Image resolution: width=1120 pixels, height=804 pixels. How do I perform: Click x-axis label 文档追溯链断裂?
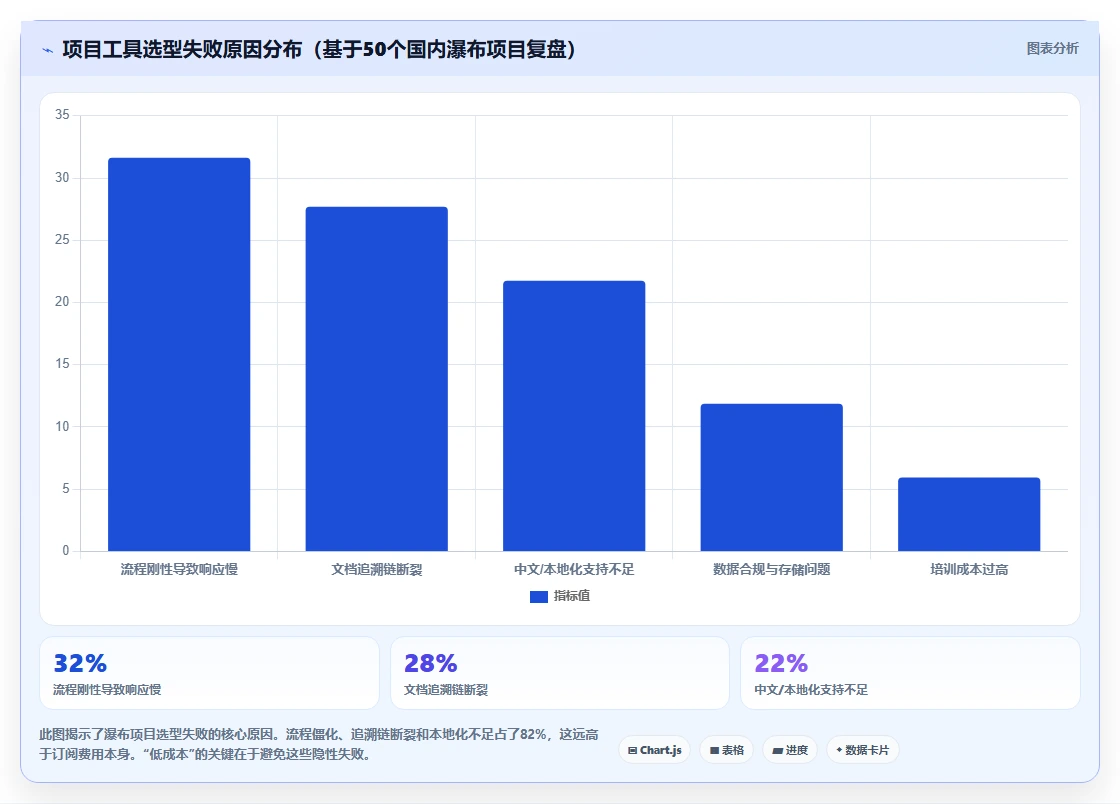pyautogui.click(x=376, y=569)
